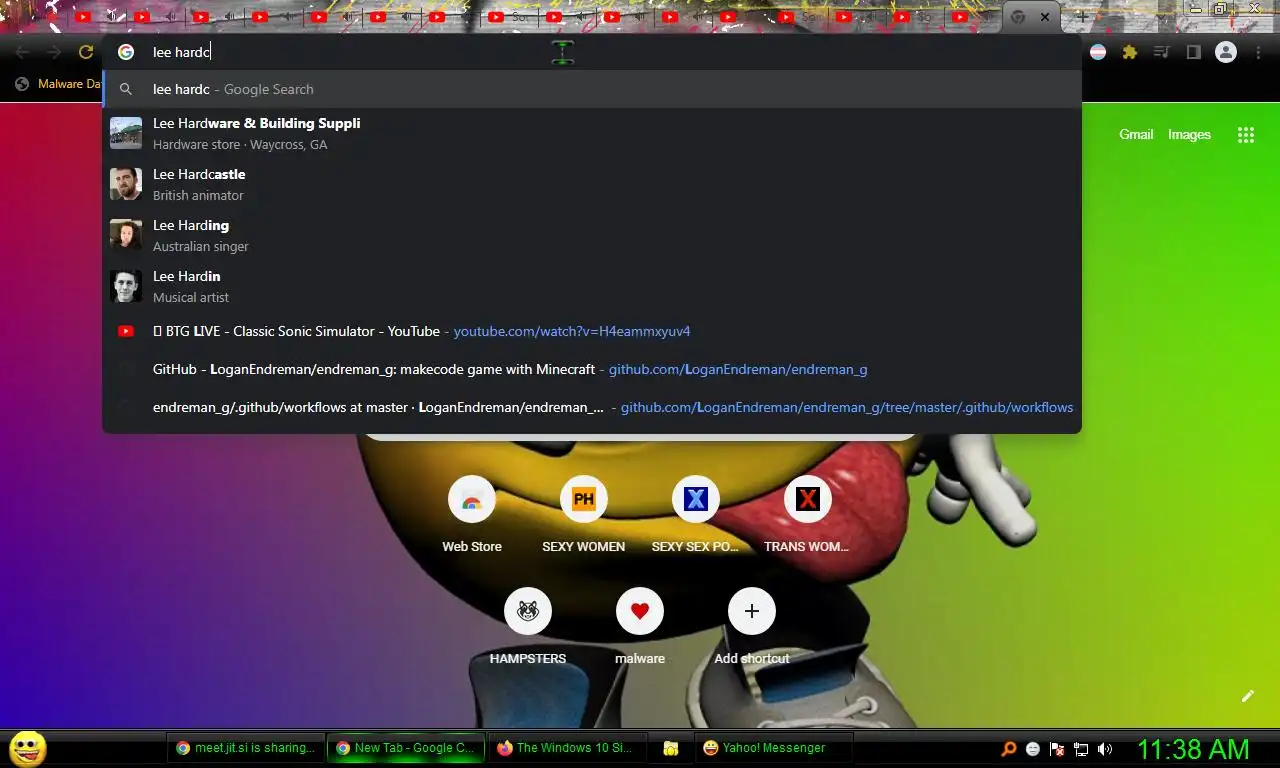Open a new tab with plus button
The height and width of the screenshot is (768, 1280).
1082,17
